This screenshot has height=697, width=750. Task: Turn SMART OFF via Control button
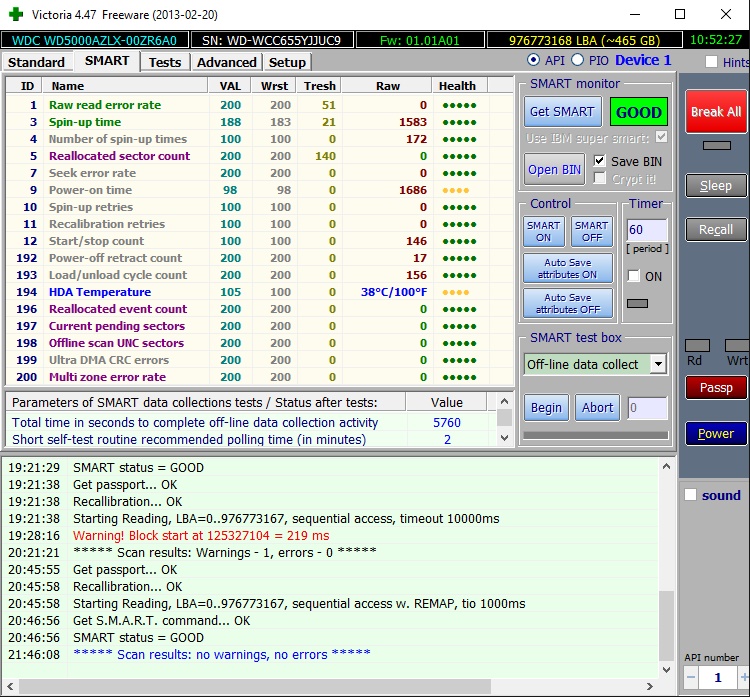point(592,232)
